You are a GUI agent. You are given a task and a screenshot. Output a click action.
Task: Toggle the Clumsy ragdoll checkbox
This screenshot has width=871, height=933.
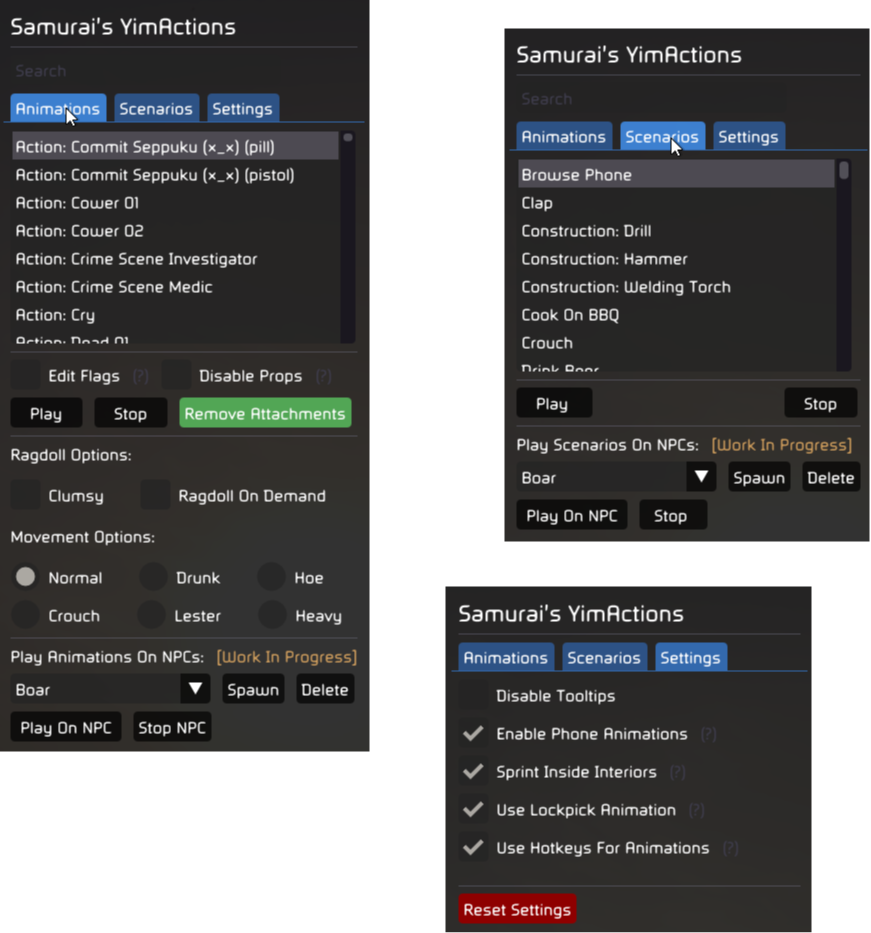pos(25,495)
